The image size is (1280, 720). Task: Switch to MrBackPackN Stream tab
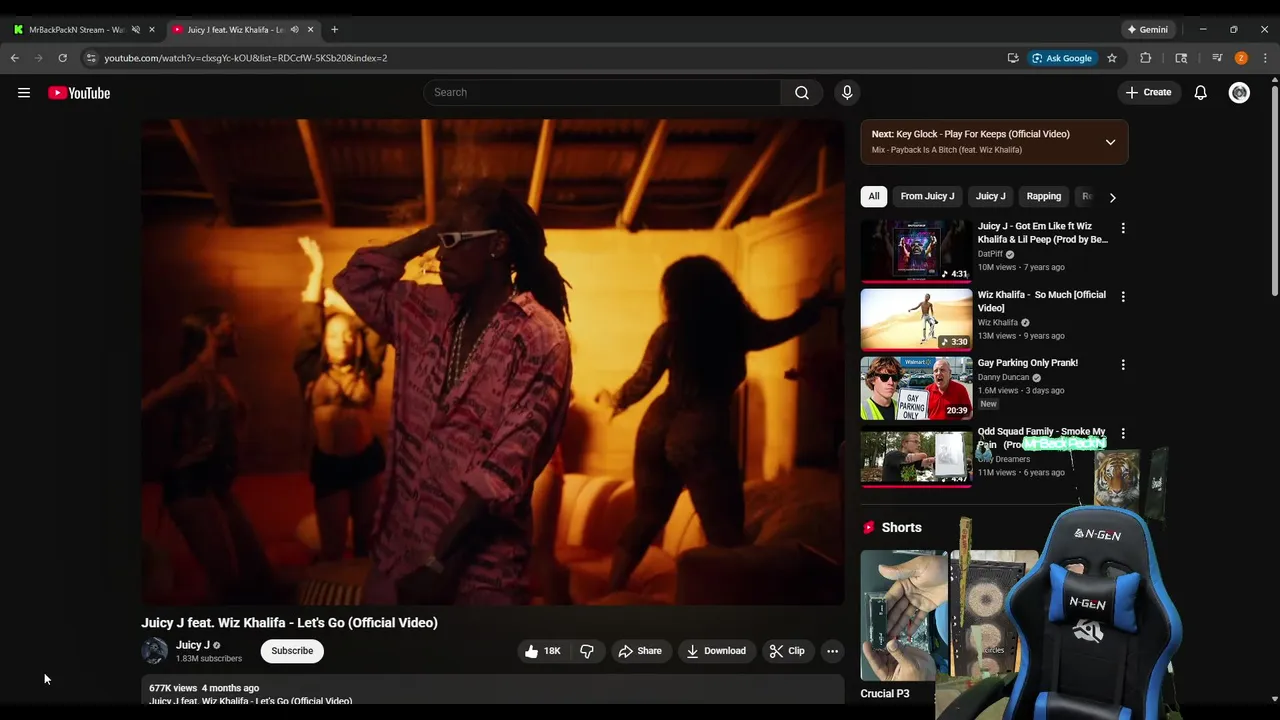[76, 30]
